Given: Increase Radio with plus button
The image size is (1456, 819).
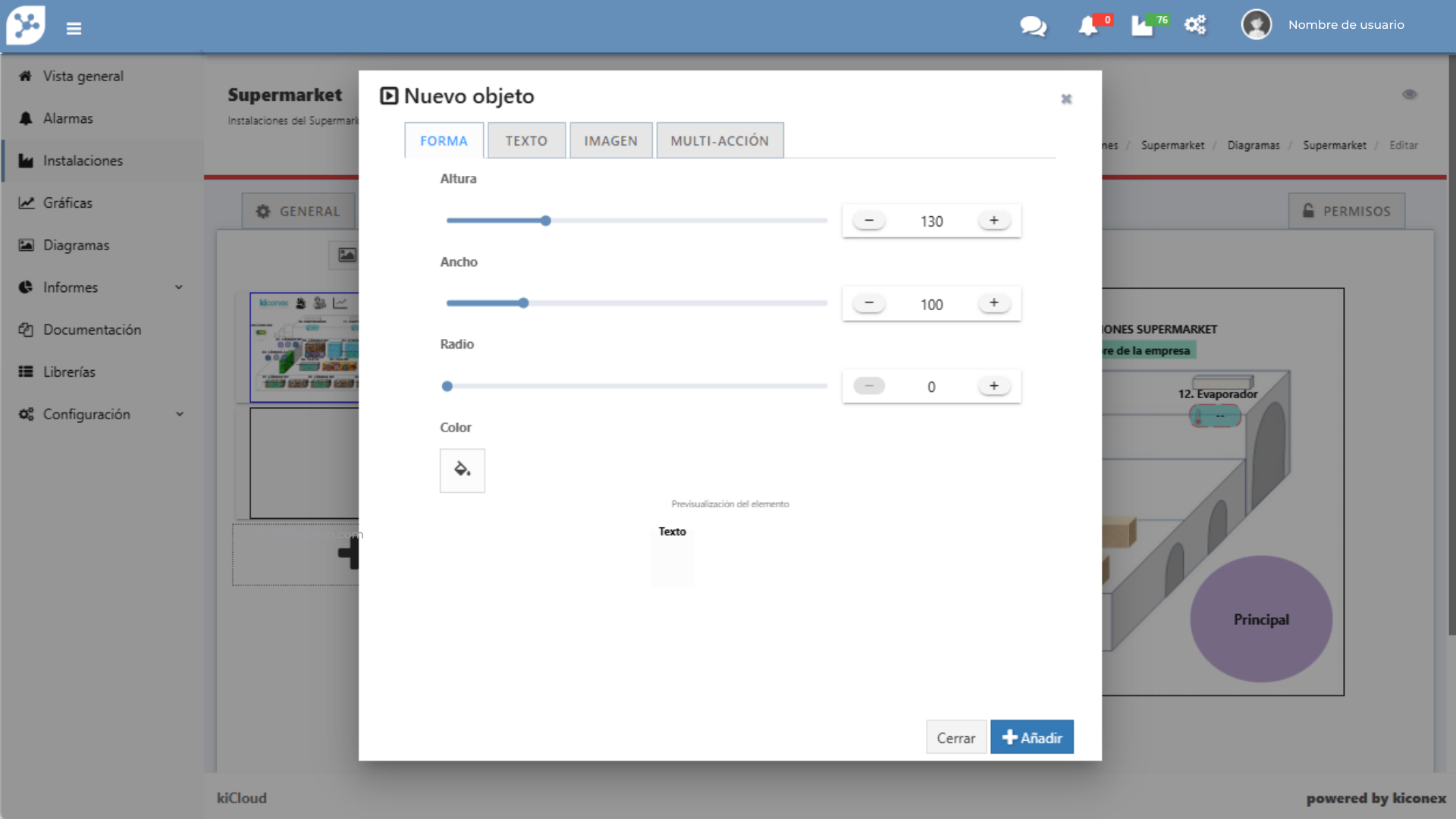Looking at the screenshot, I should [993, 386].
